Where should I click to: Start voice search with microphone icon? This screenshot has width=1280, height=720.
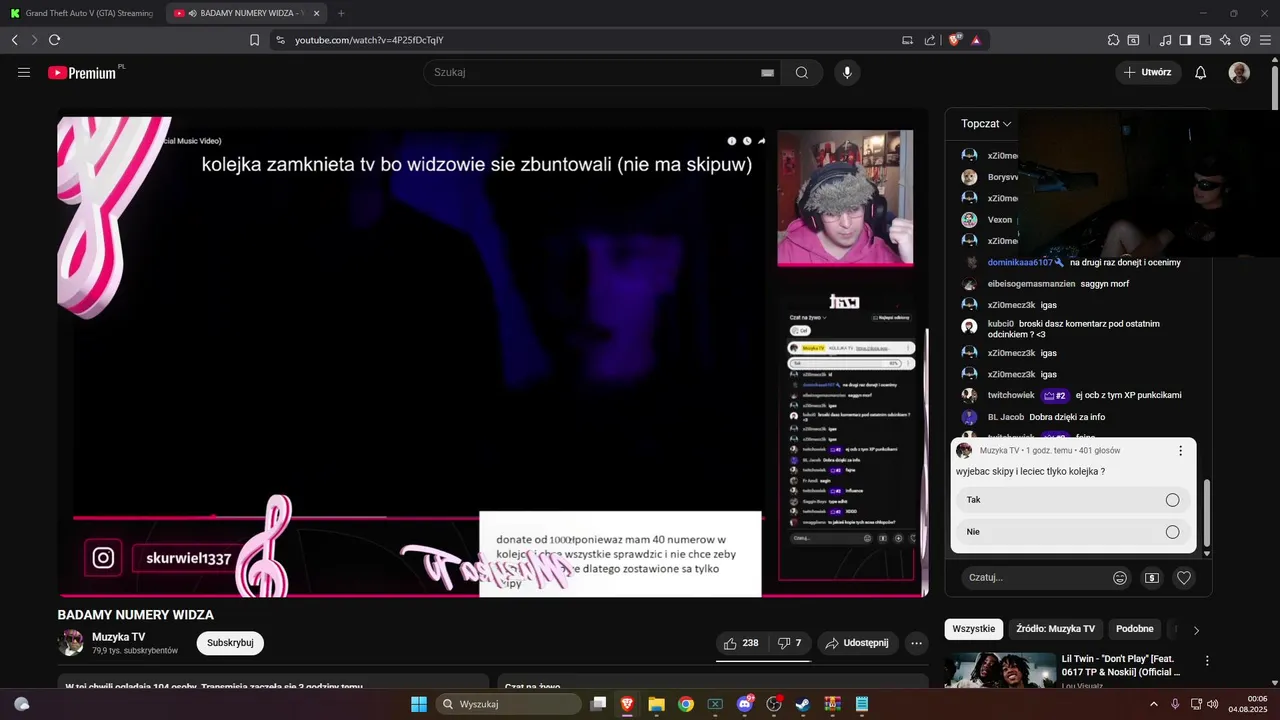(x=847, y=73)
